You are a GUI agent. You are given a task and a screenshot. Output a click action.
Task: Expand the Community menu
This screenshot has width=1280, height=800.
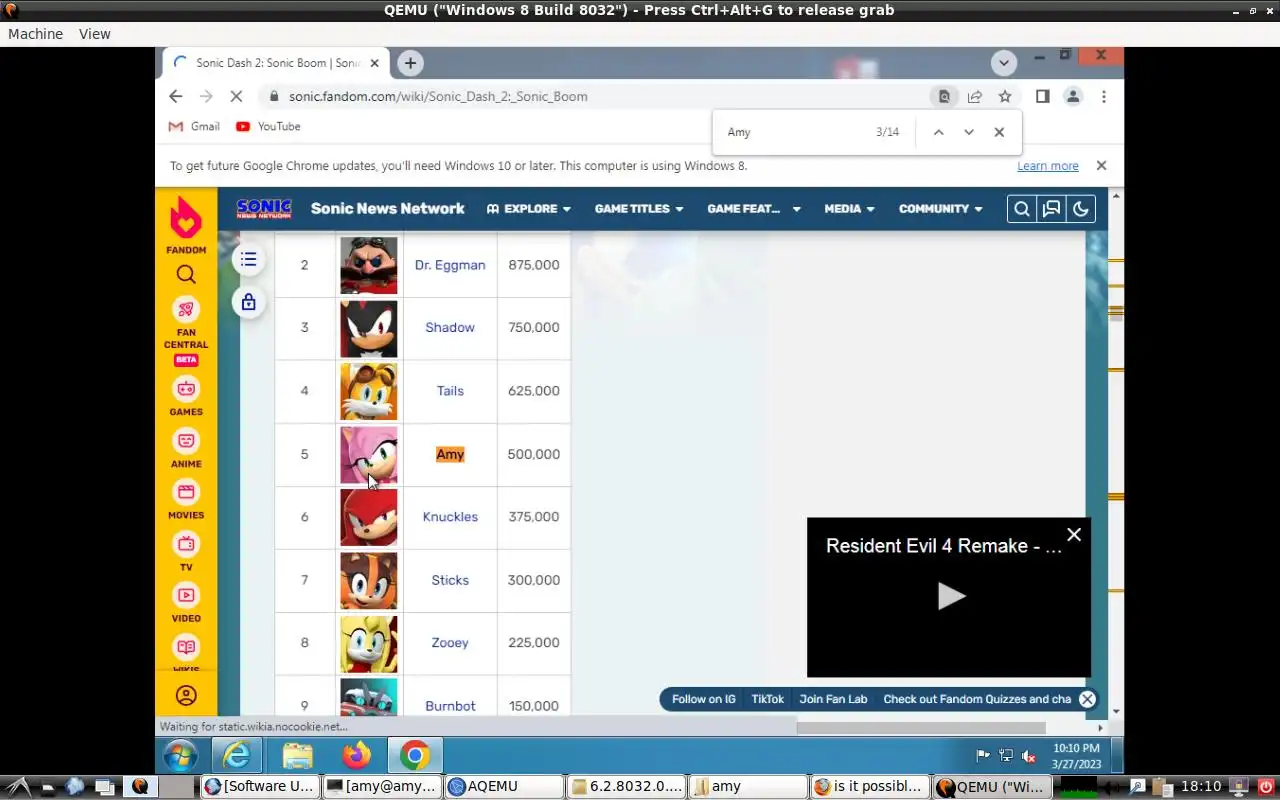941,209
